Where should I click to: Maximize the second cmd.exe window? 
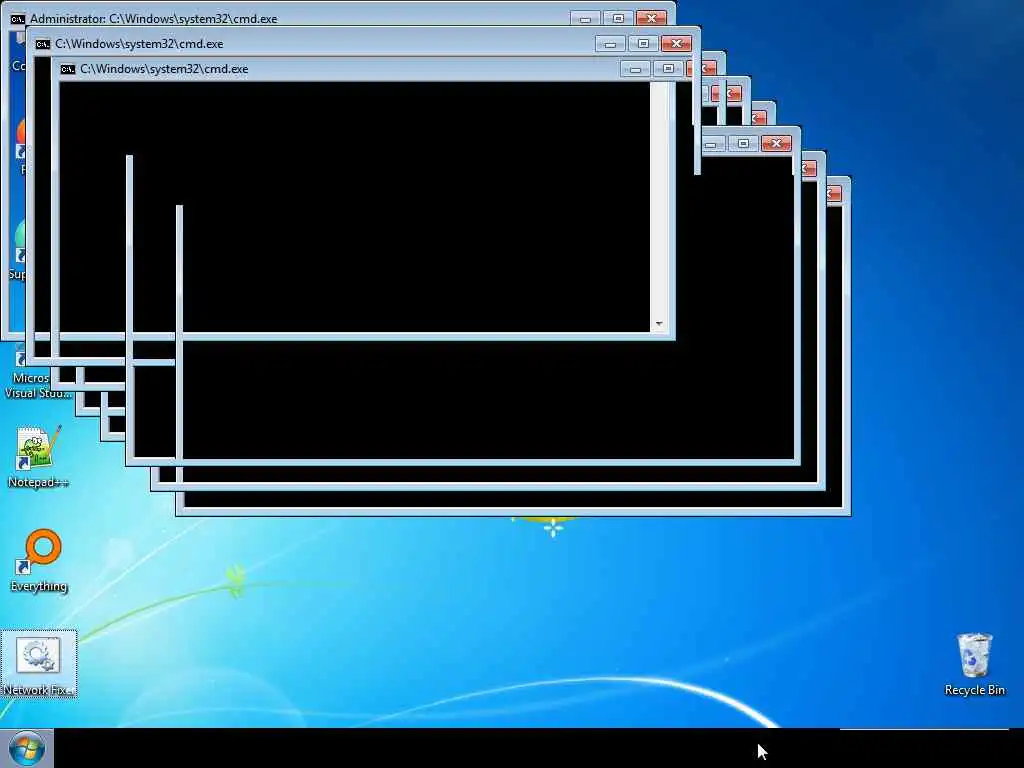[x=643, y=44]
